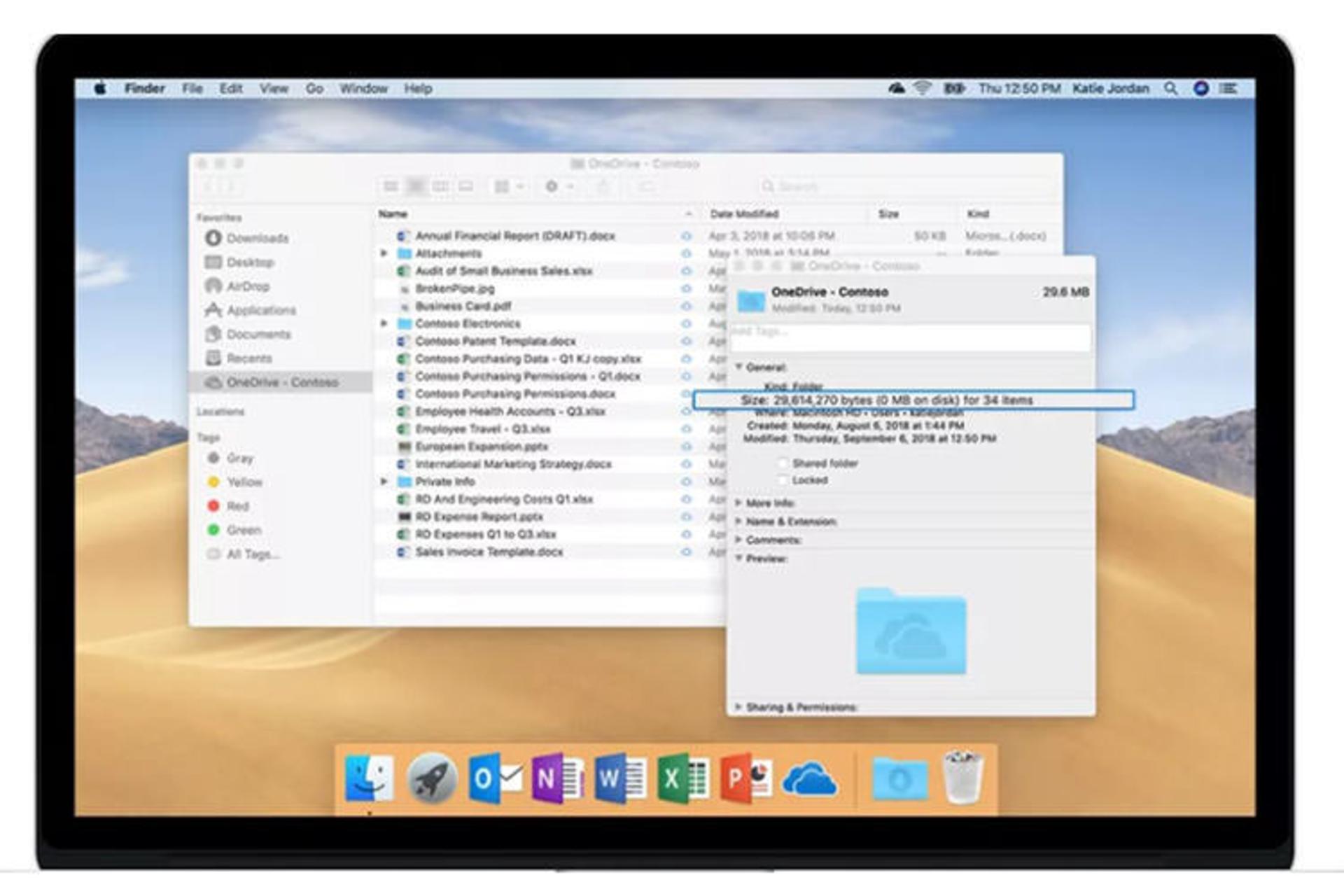Collapse the Preview section

tap(738, 558)
